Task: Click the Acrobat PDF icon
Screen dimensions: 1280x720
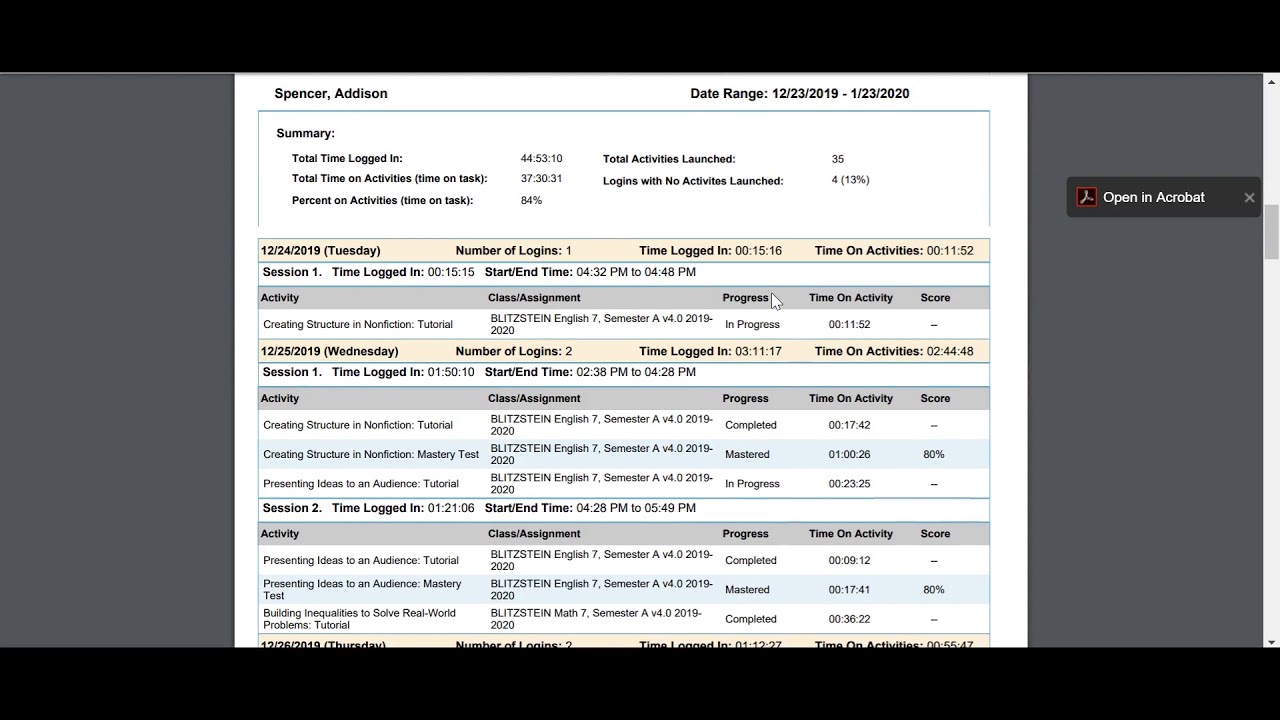Action: pyautogui.click(x=1086, y=197)
